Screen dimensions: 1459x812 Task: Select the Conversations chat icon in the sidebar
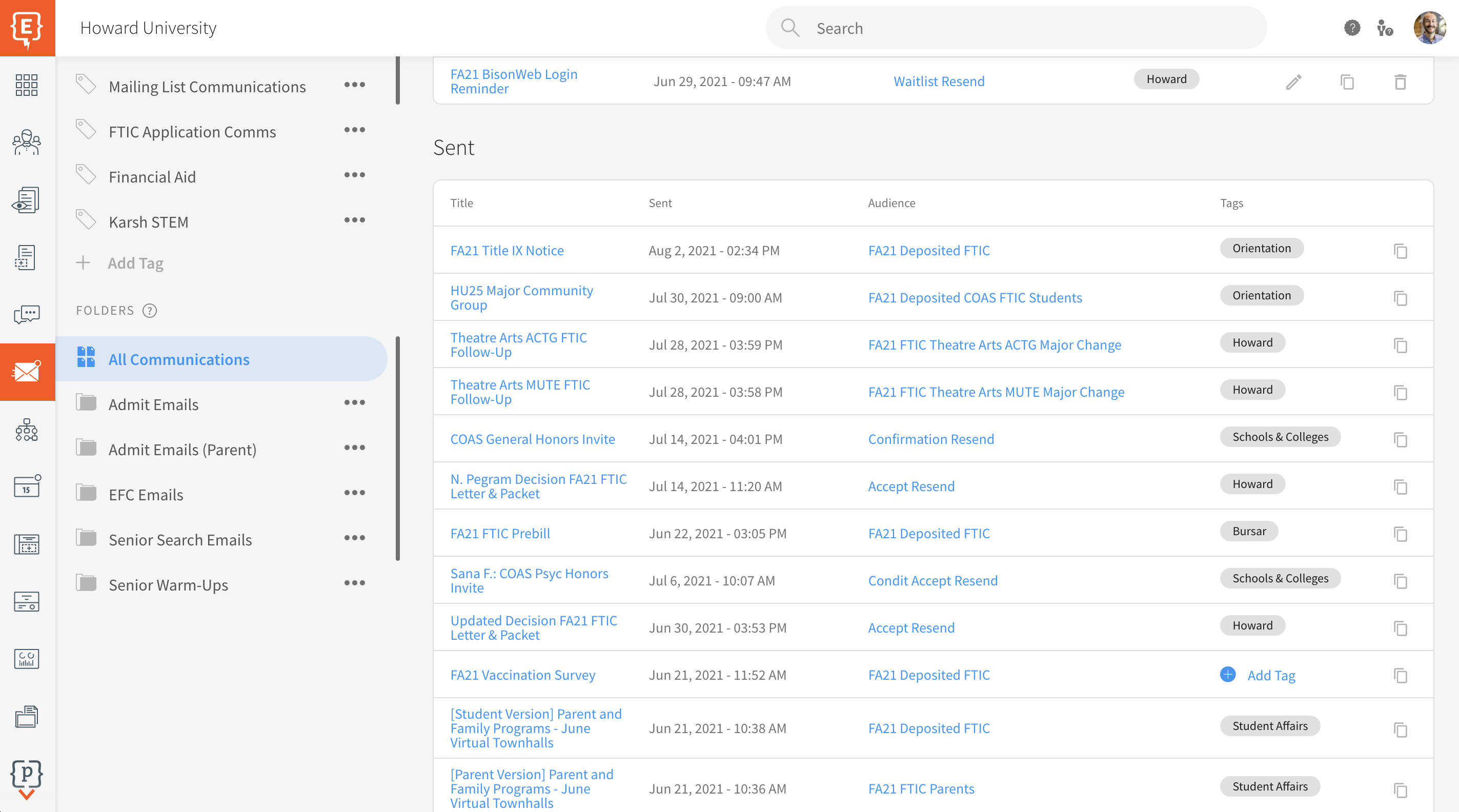click(x=26, y=315)
